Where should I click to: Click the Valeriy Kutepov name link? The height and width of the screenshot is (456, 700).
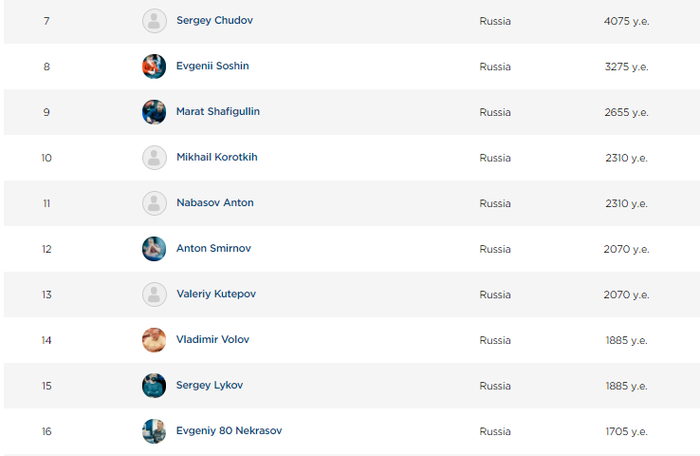[x=216, y=294]
